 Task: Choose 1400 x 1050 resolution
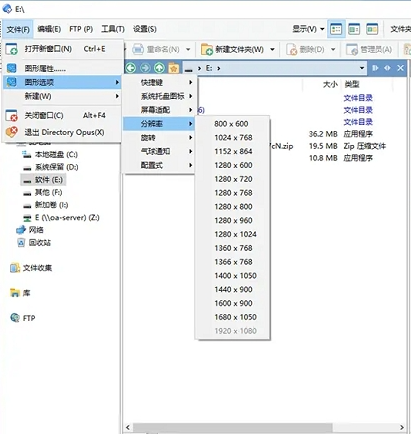232,276
